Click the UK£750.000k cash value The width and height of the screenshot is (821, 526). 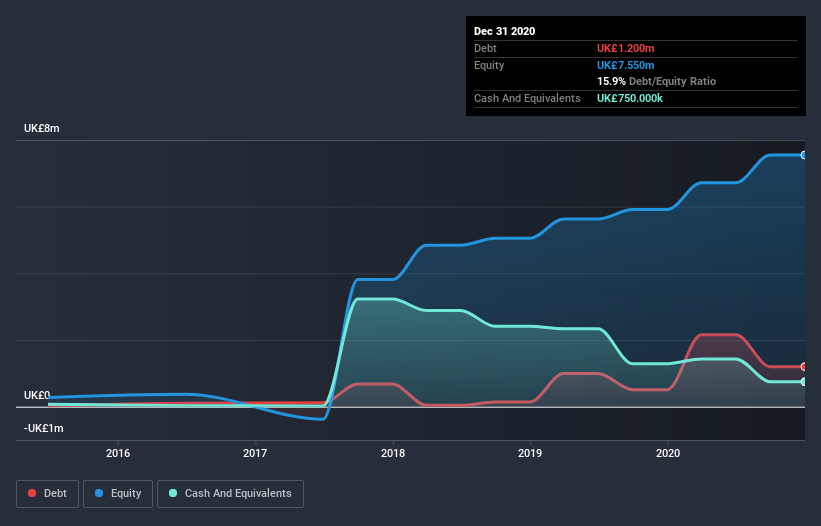(630, 98)
